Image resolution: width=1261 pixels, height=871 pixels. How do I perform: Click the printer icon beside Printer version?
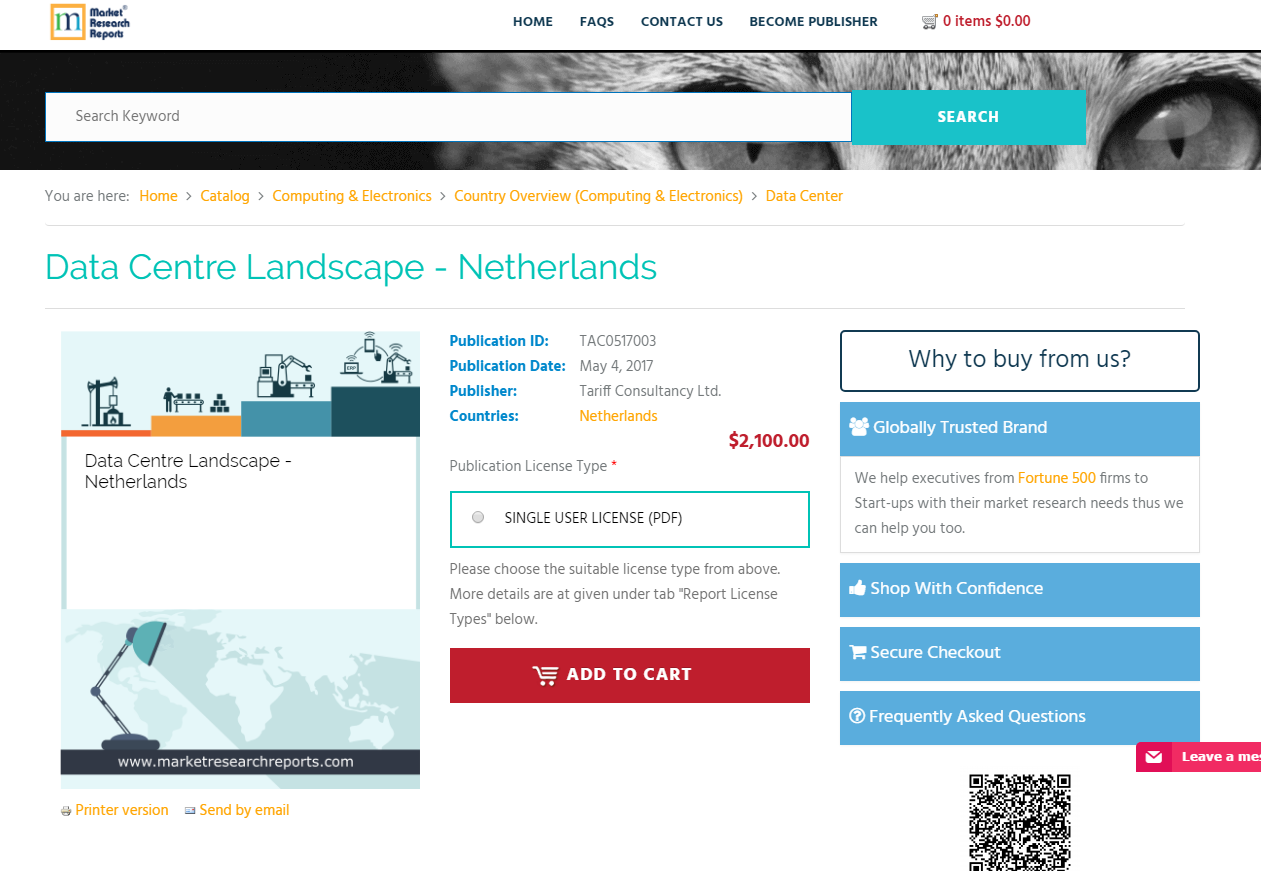[66, 811]
